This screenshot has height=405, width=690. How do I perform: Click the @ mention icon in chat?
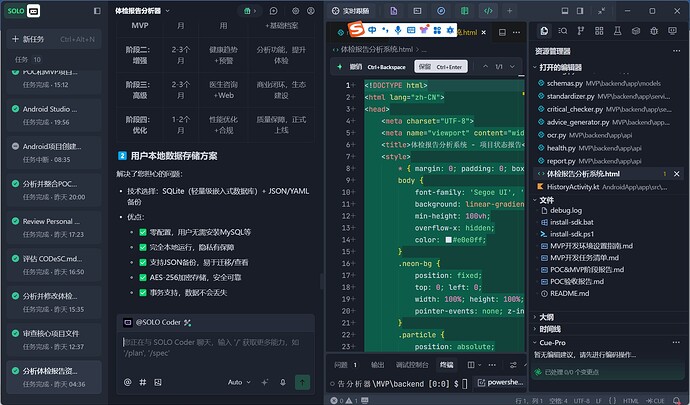tap(128, 383)
